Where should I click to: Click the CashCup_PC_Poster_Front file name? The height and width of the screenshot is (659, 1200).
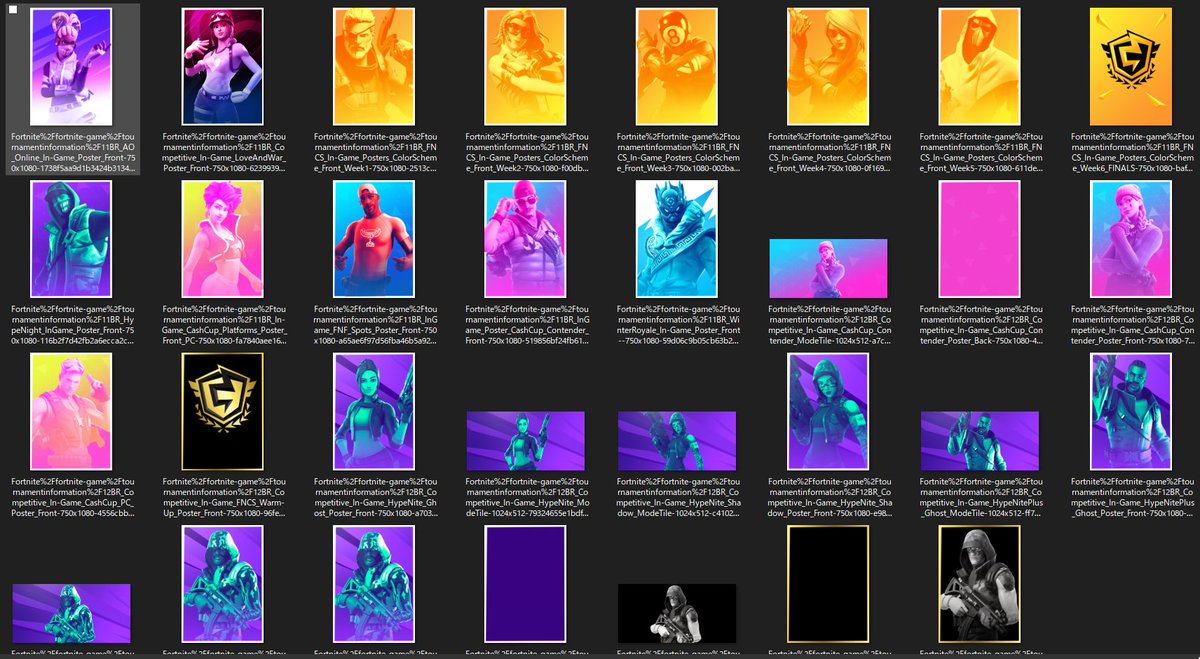(71, 499)
